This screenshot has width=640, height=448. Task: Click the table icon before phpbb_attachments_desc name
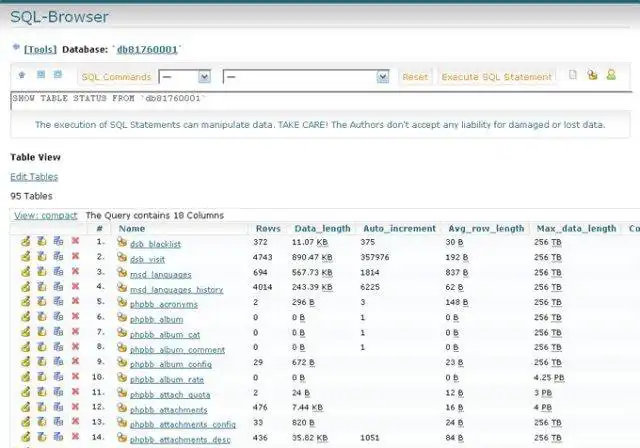[x=122, y=438]
